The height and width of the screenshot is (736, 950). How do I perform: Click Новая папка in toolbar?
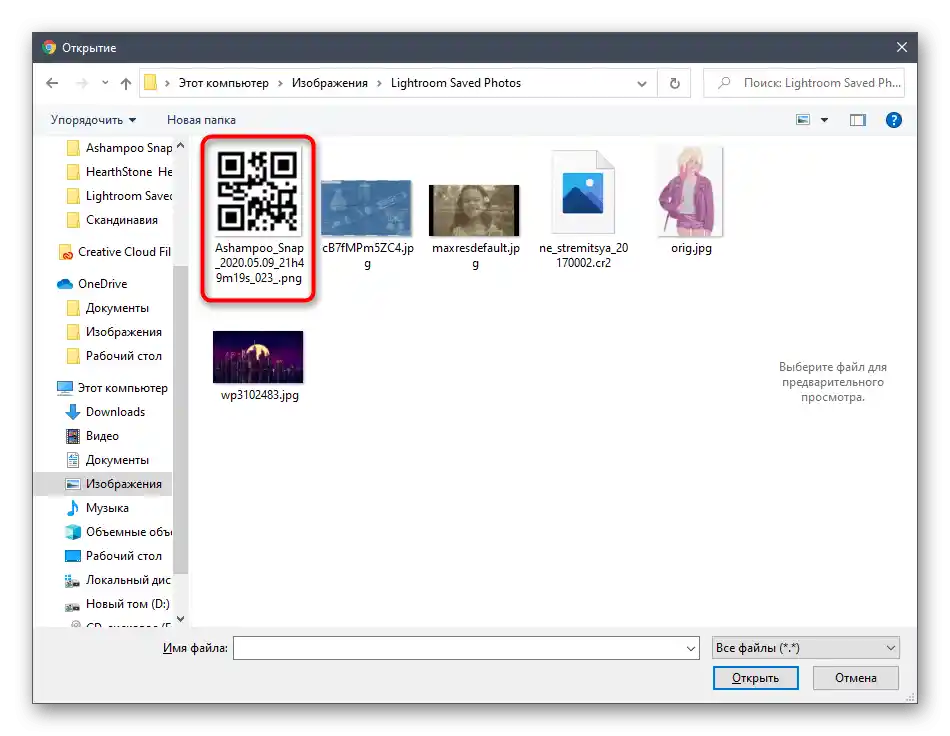(201, 120)
